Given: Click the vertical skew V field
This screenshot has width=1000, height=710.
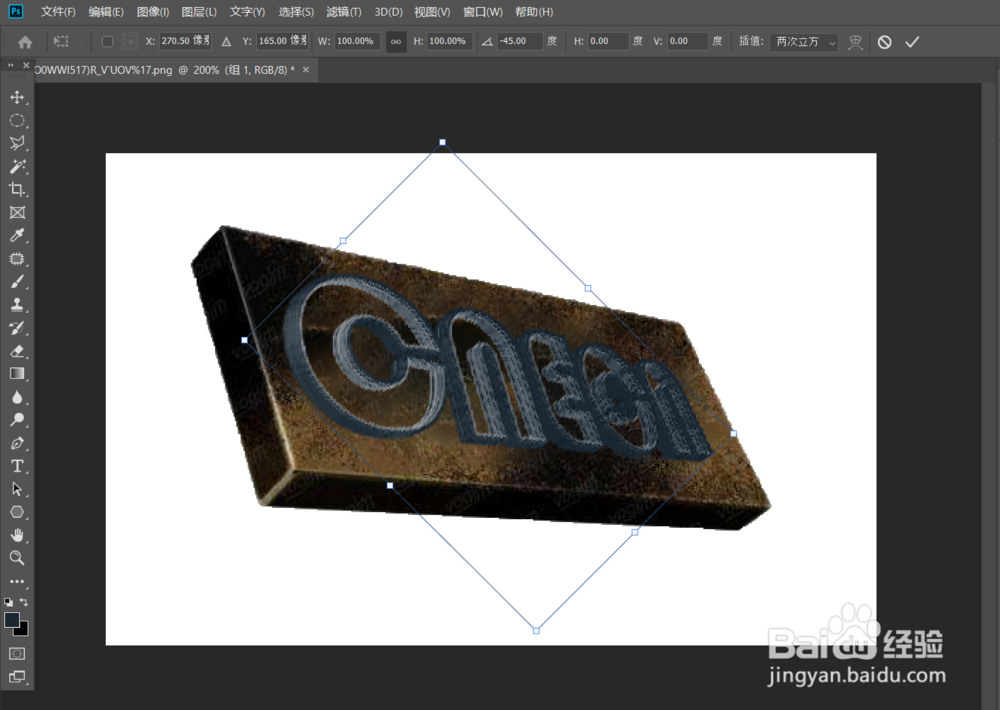Looking at the screenshot, I should point(688,41).
